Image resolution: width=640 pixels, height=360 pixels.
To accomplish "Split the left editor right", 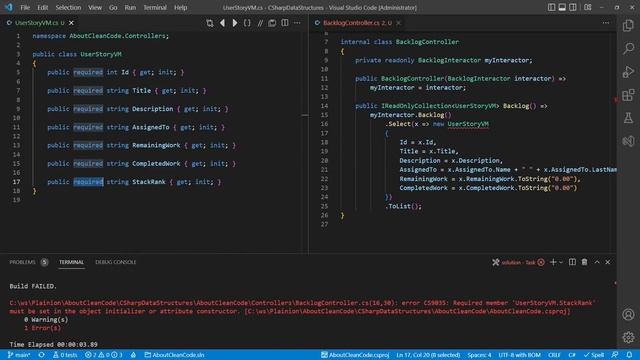I will coord(284,23).
